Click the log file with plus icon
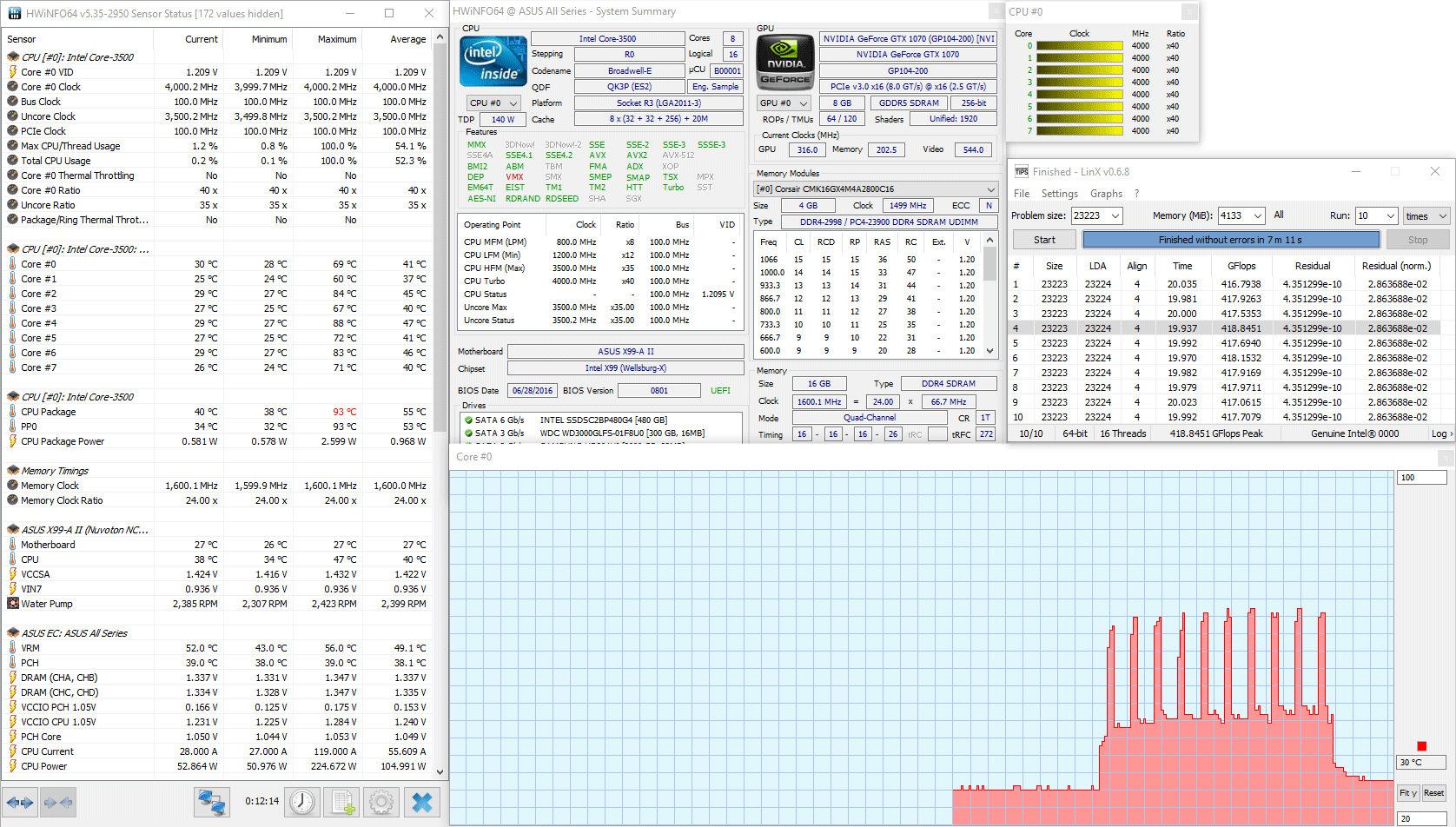 coord(341,802)
